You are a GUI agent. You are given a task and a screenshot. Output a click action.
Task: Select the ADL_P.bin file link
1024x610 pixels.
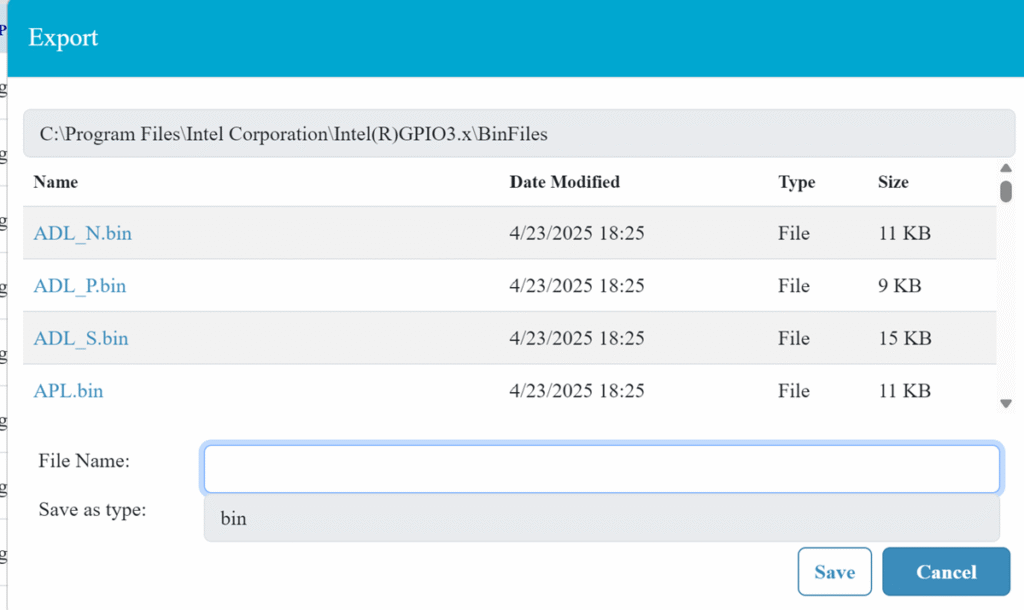tap(80, 285)
